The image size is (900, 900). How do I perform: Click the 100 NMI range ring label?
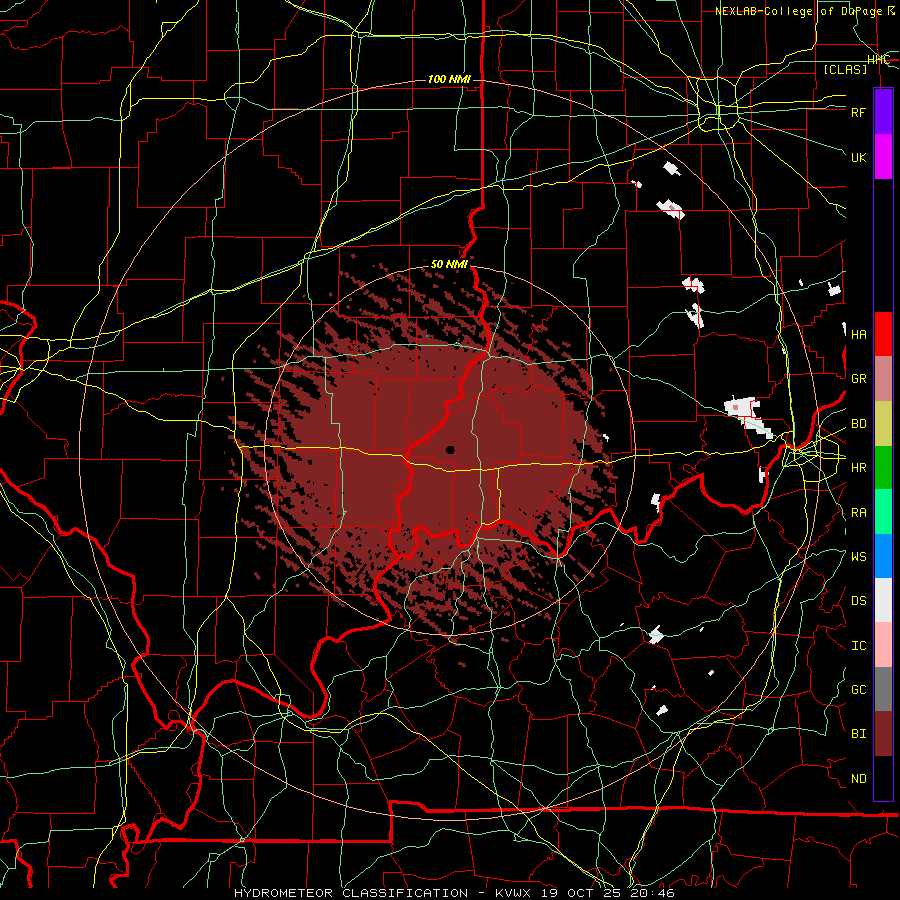(x=449, y=79)
